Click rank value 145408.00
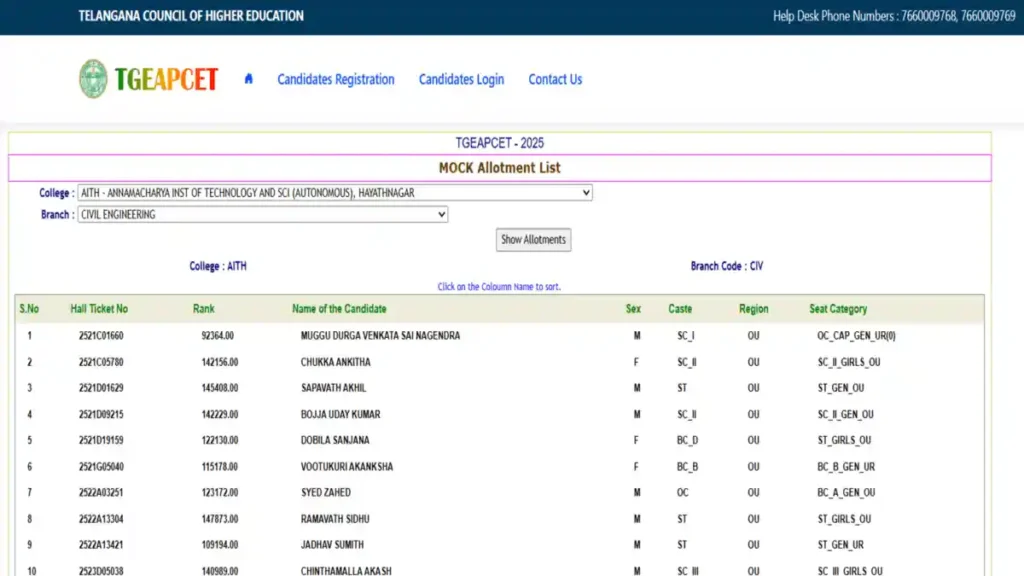 coord(219,388)
